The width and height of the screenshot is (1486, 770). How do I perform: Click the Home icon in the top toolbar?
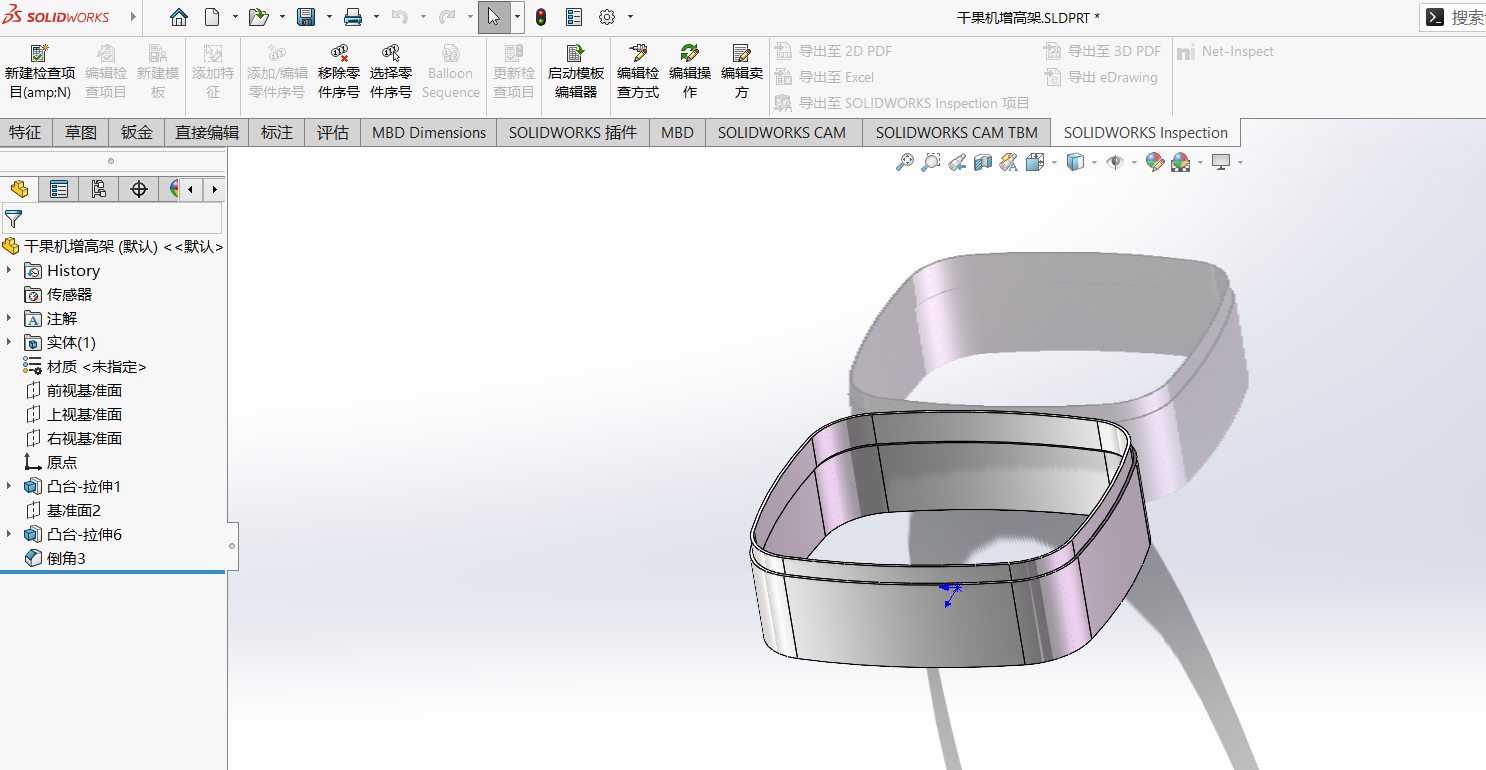pos(178,17)
